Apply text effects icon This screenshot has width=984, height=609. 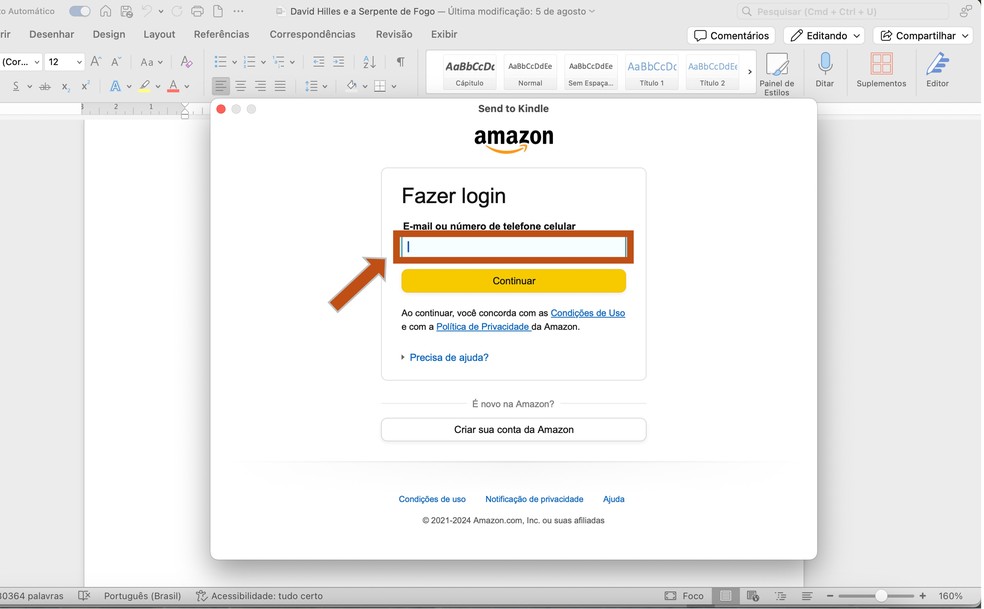(x=115, y=86)
